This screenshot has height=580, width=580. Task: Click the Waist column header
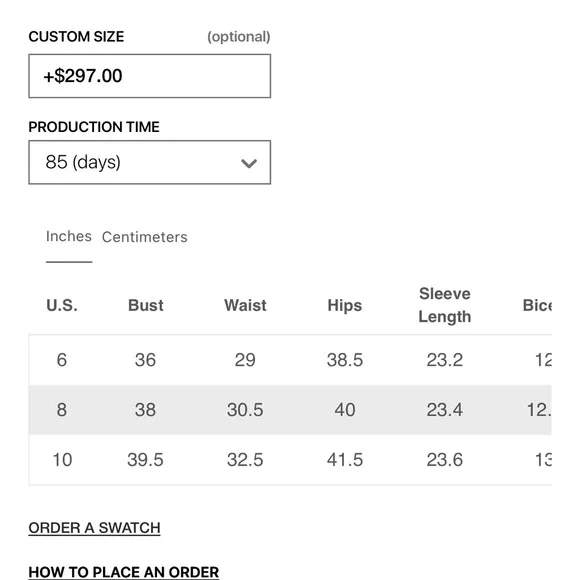[x=245, y=306]
